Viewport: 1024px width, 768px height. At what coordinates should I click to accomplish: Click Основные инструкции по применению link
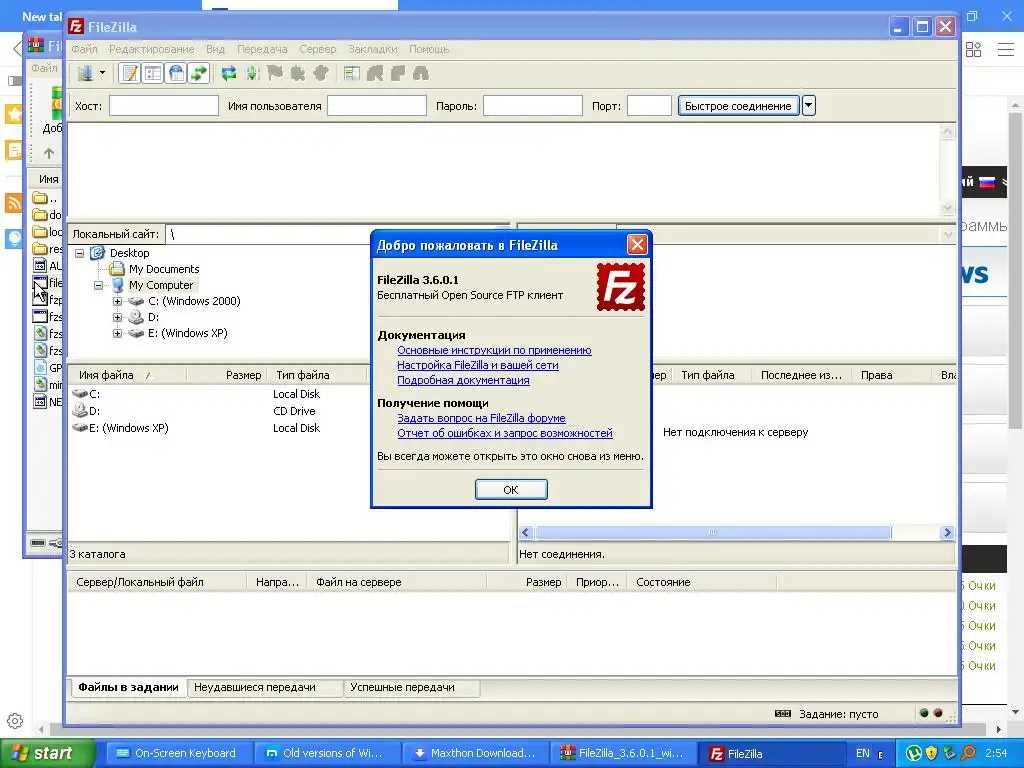494,350
